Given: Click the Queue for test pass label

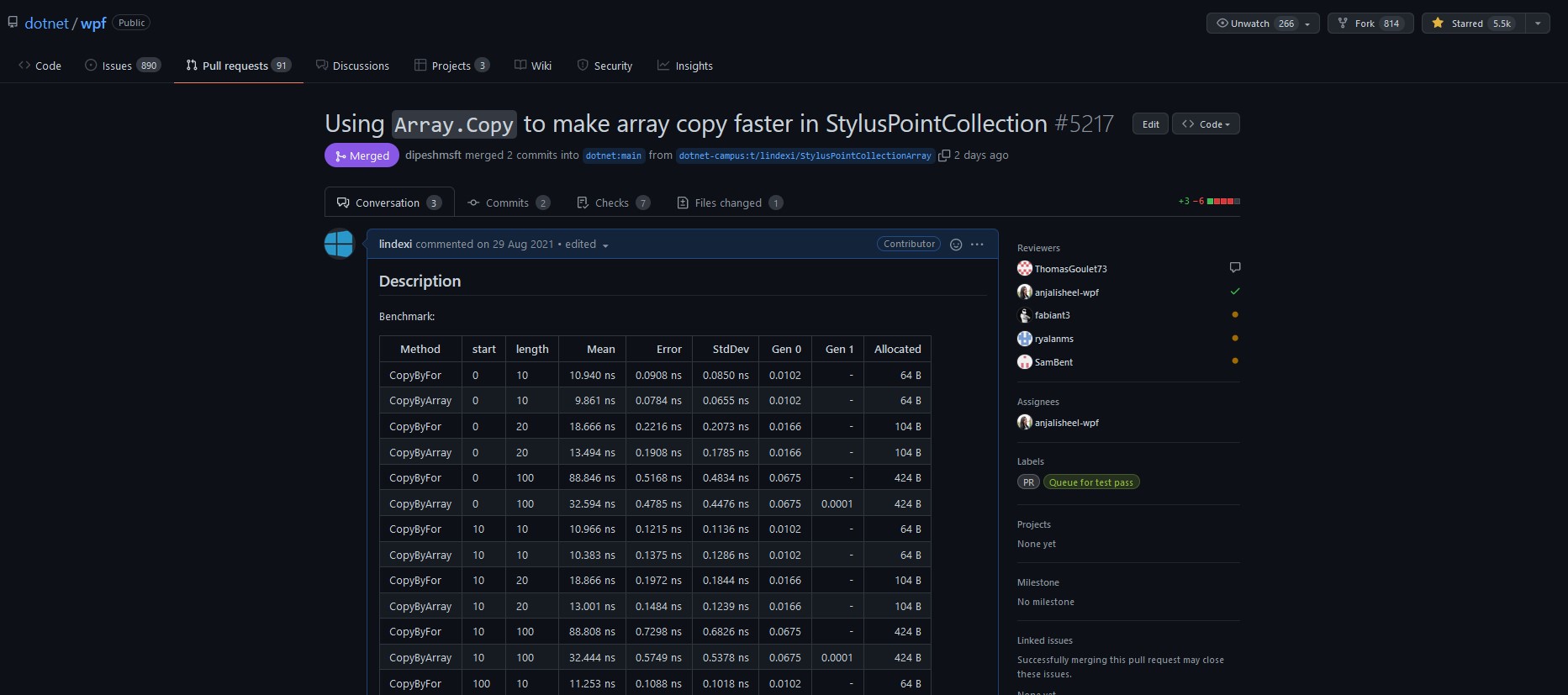Looking at the screenshot, I should [1090, 482].
